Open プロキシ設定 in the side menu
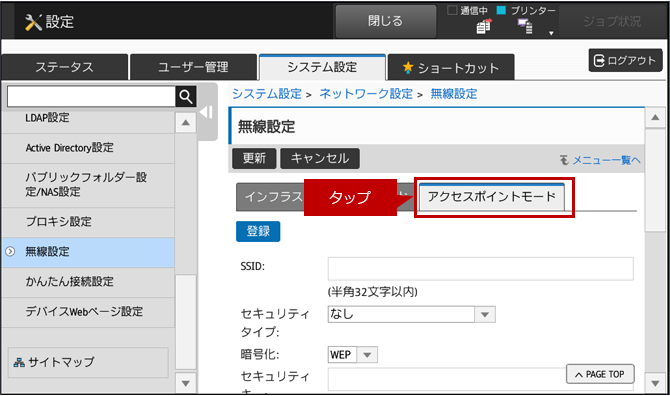 pos(88,222)
